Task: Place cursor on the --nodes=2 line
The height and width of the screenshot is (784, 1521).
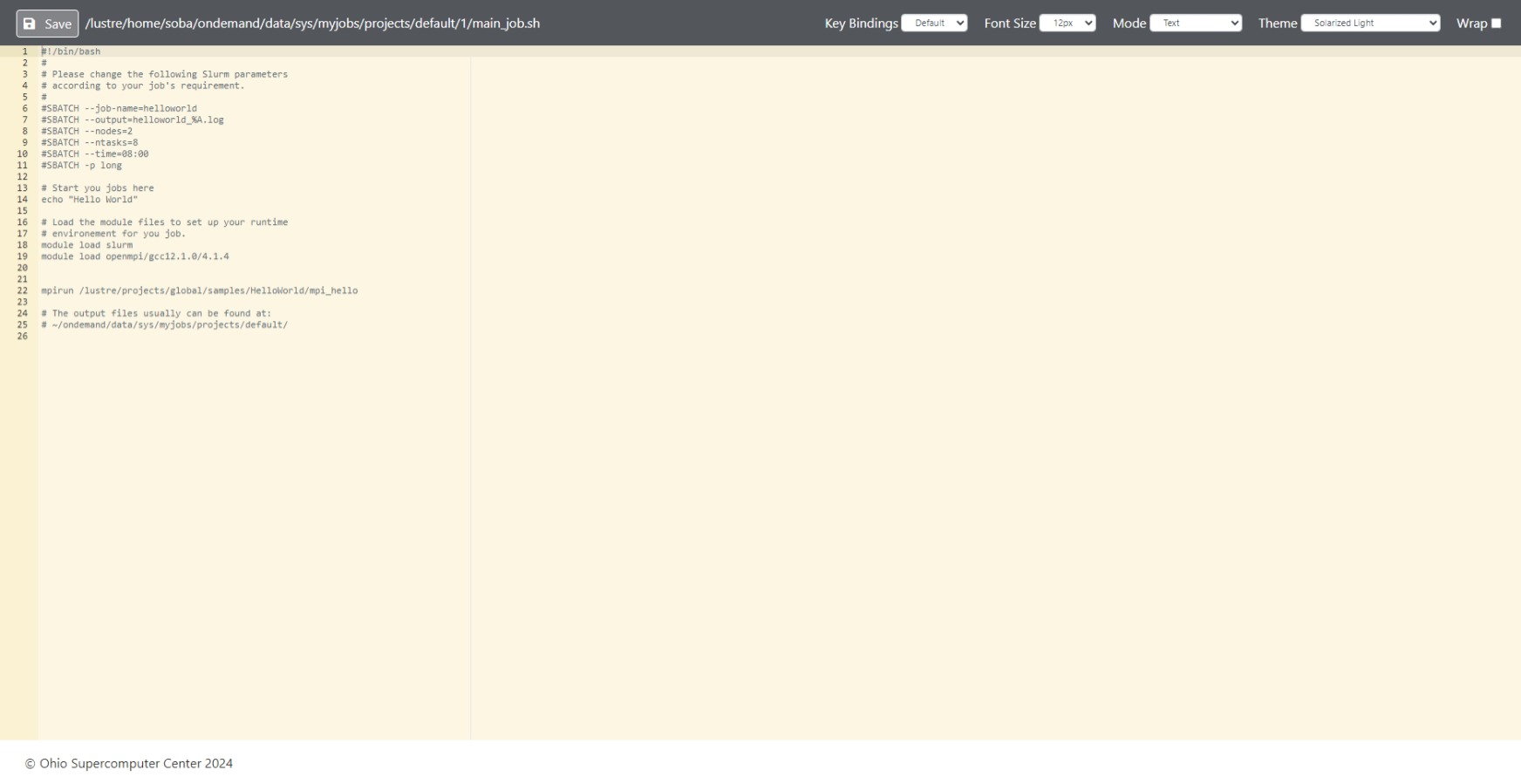Action: click(87, 132)
